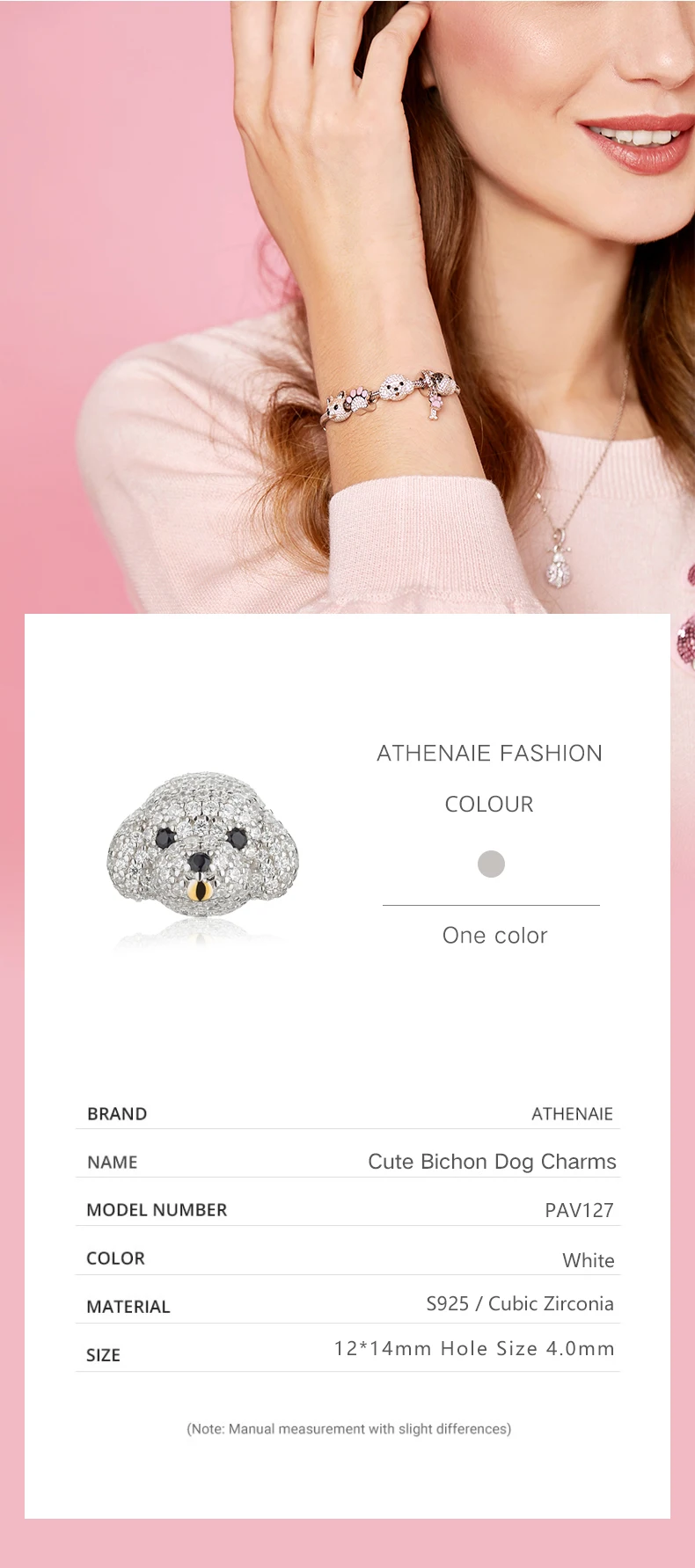Viewport: 695px width, 1568px height.
Task: Click the MODEL NUMBER label
Action: tap(157, 1209)
